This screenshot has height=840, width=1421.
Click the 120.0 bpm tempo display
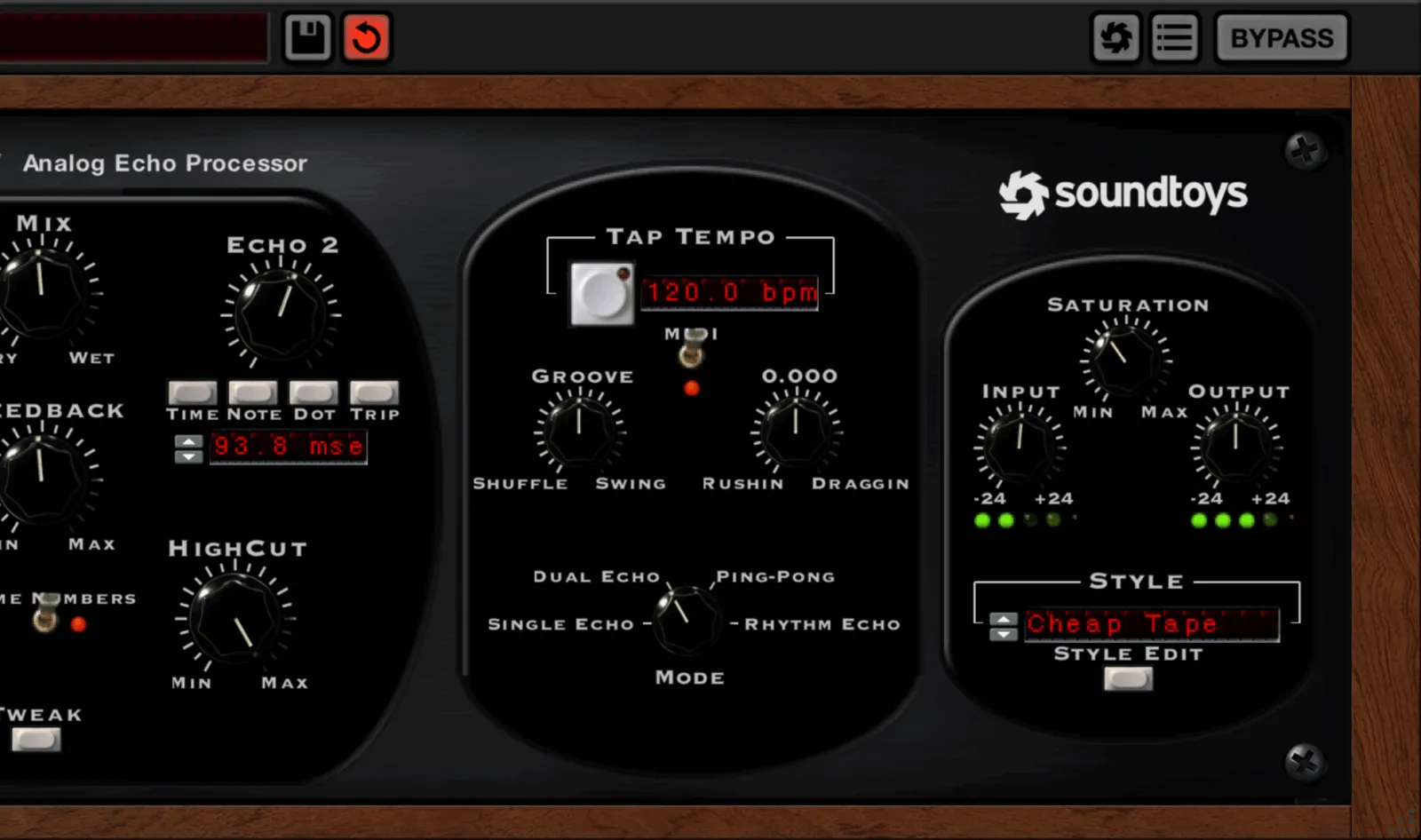[x=731, y=292]
